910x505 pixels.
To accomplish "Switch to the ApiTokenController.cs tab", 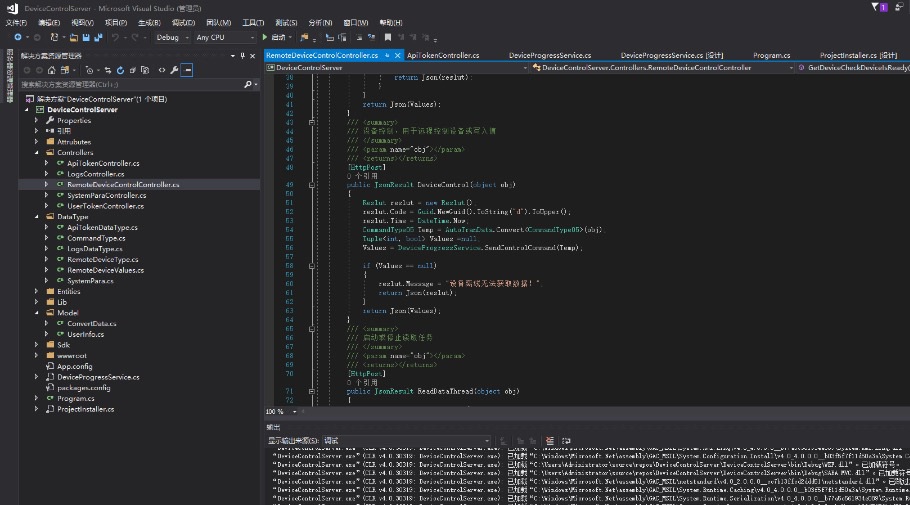I will coord(443,56).
